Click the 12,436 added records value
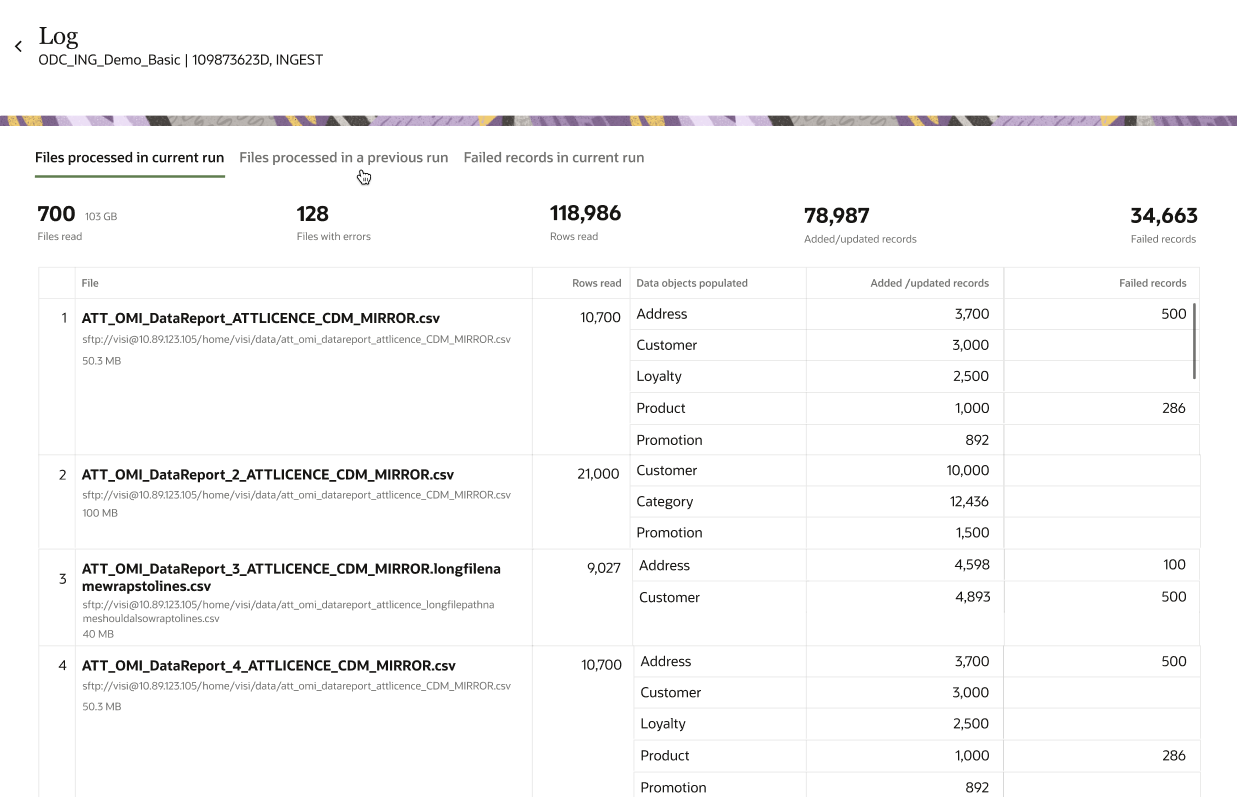Viewport: 1237px width, 797px height. (969, 502)
